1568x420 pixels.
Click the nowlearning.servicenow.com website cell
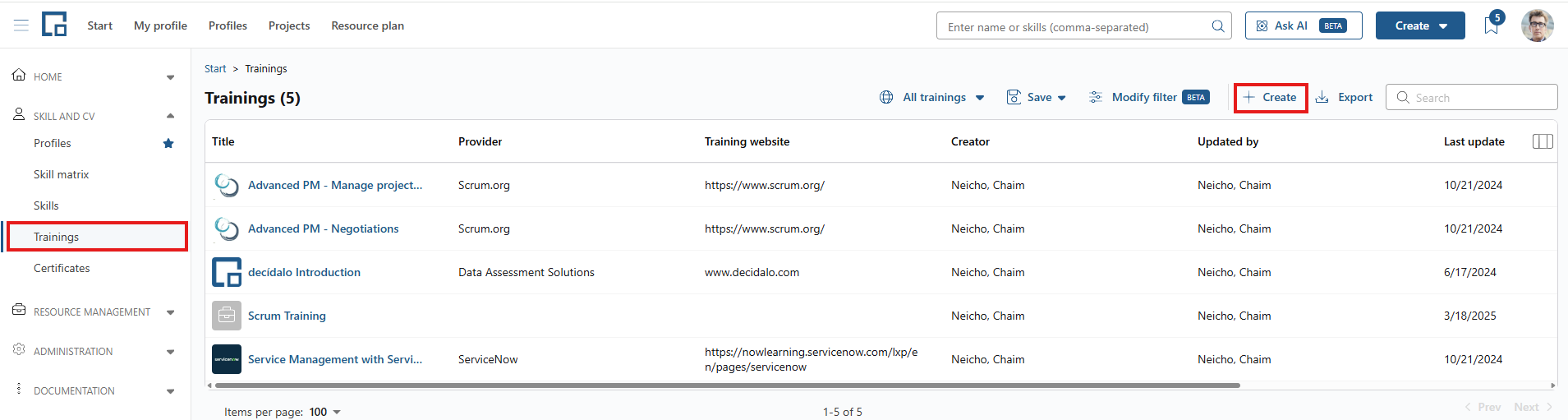812,359
